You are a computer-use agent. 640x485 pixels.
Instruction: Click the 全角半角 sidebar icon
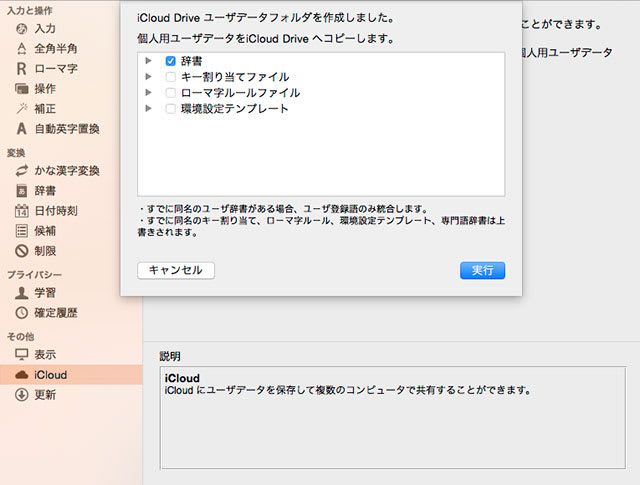(x=22, y=49)
